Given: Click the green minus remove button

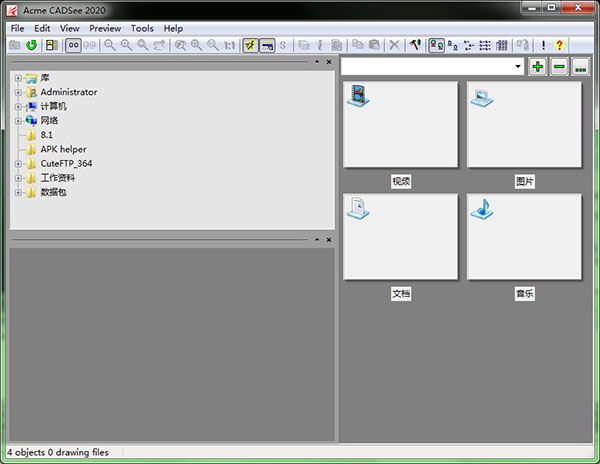Looking at the screenshot, I should pos(559,67).
